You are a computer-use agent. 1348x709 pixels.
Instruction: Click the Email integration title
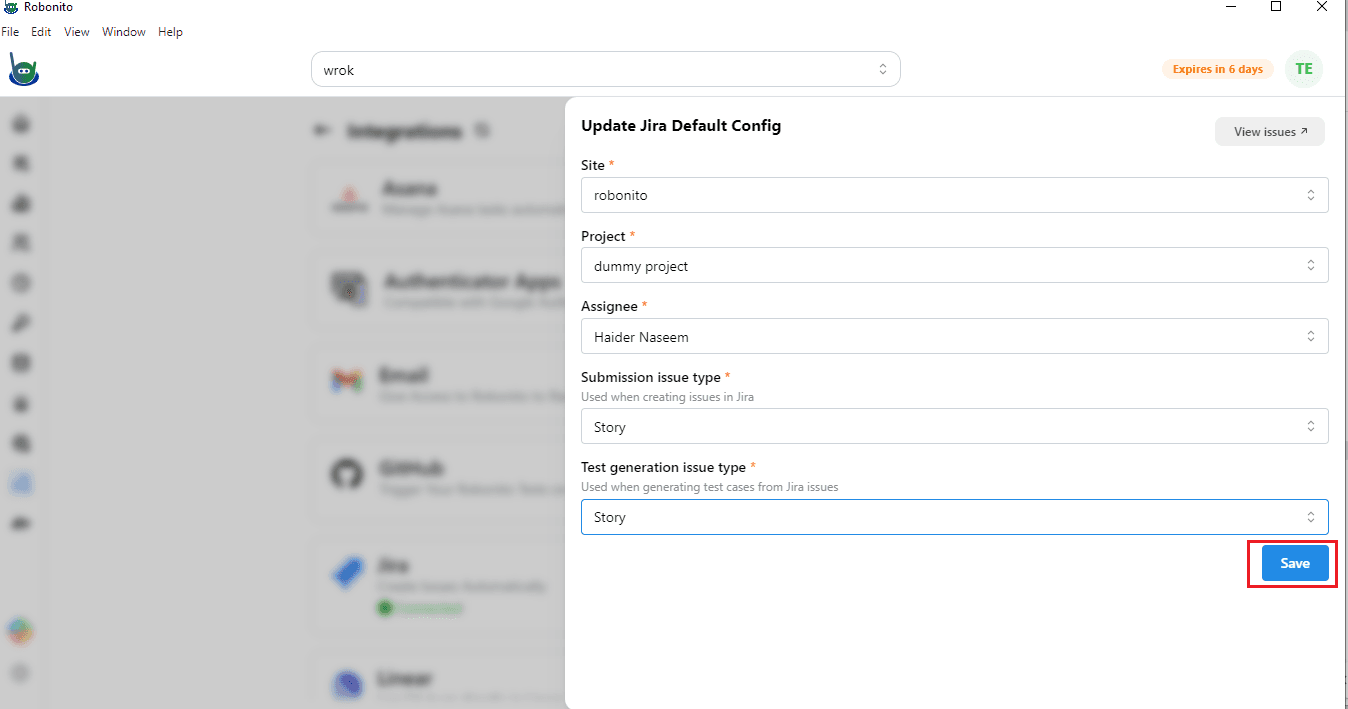click(x=405, y=375)
